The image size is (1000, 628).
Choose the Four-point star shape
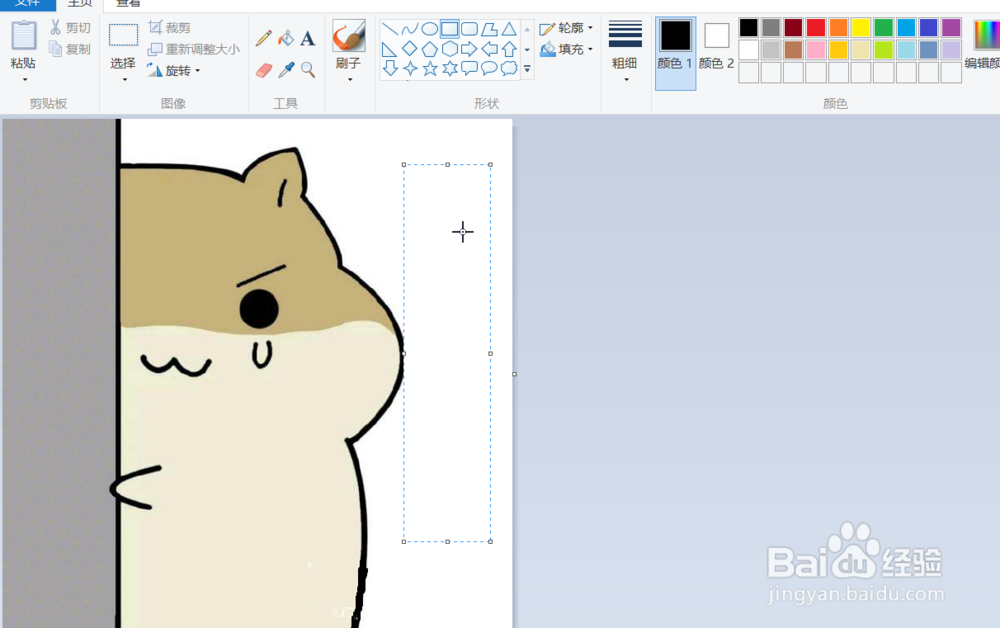click(x=410, y=68)
